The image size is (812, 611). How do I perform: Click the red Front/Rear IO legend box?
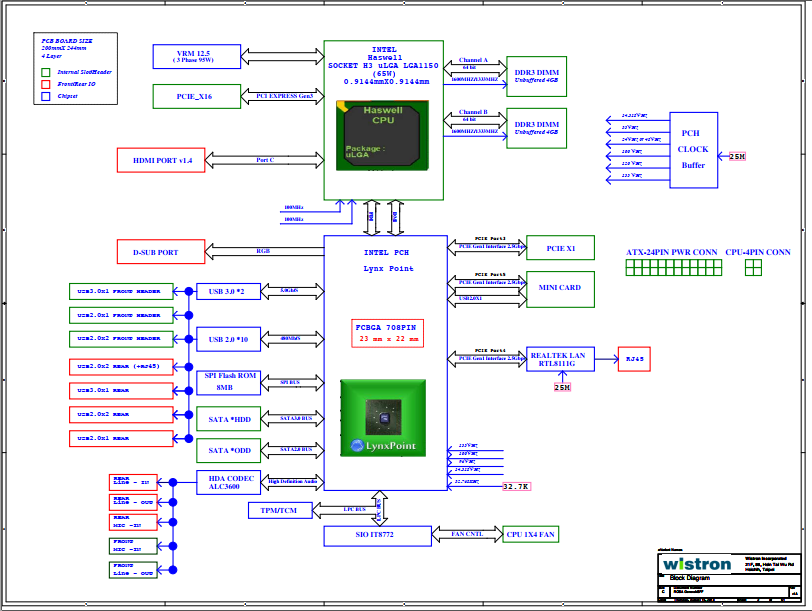click(45, 84)
